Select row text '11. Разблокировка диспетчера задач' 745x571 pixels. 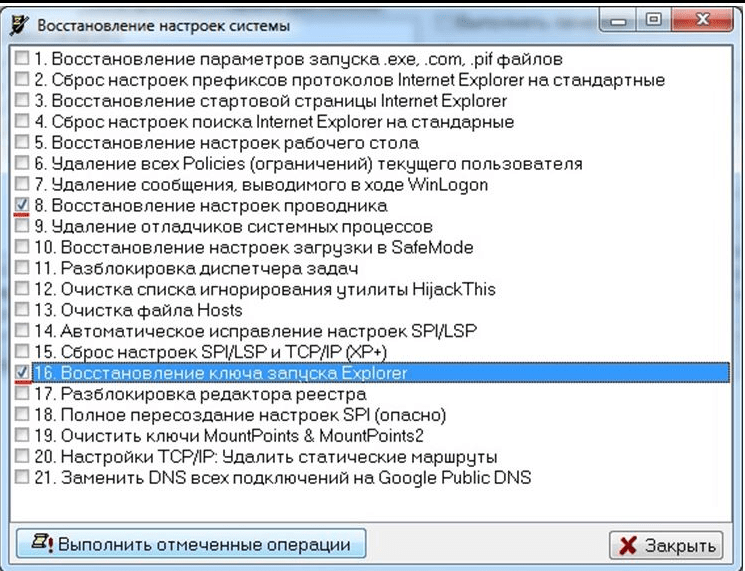(196, 268)
